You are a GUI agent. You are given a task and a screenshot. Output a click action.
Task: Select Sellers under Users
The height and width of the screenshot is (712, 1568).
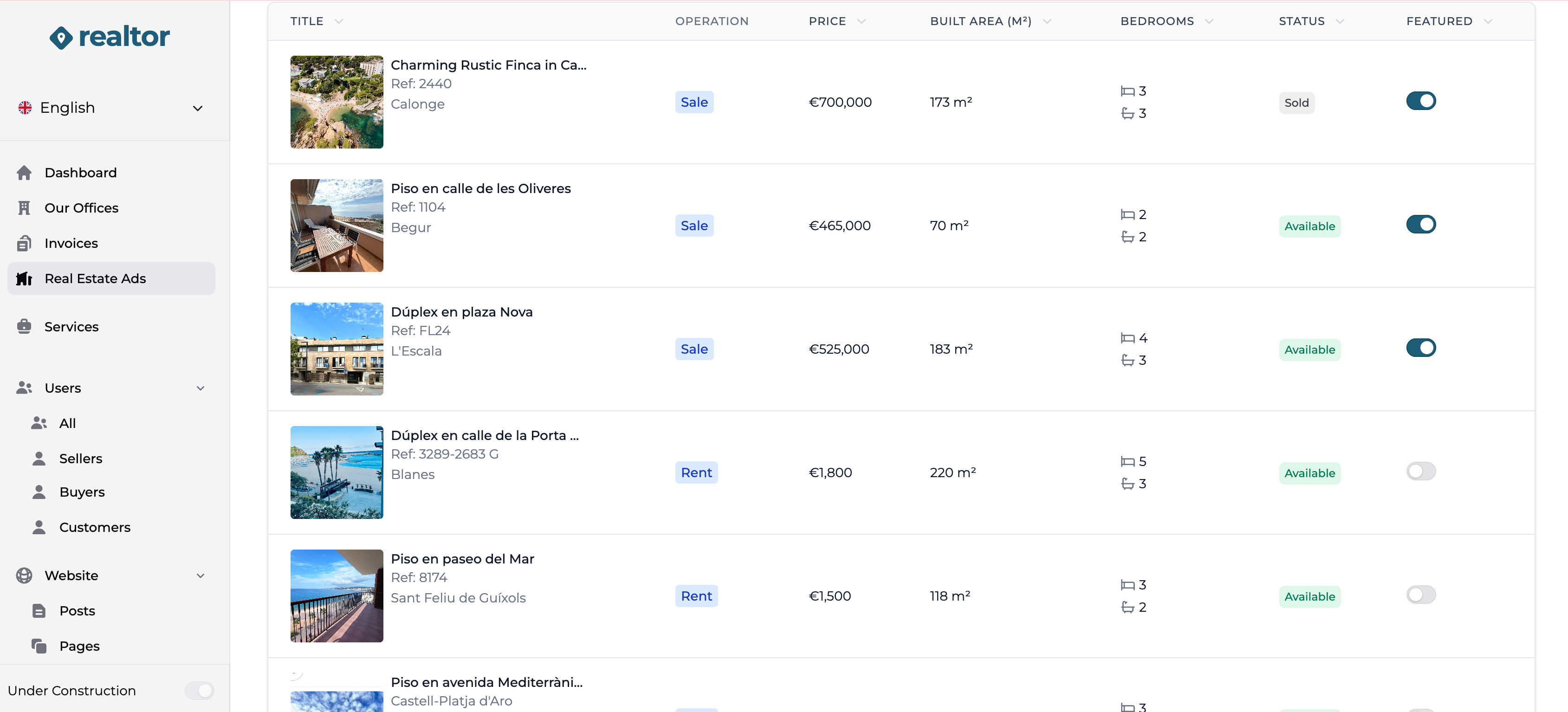81,458
